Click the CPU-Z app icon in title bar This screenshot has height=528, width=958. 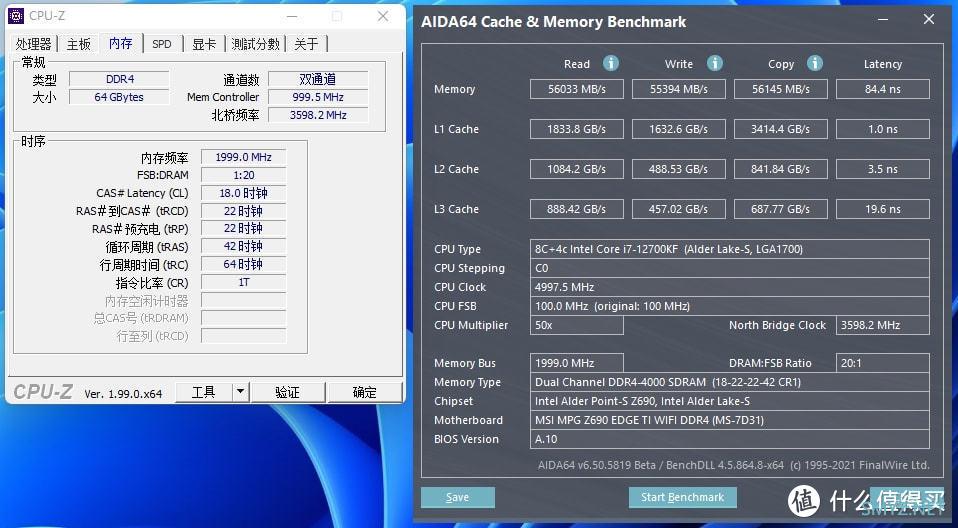click(x=16, y=16)
